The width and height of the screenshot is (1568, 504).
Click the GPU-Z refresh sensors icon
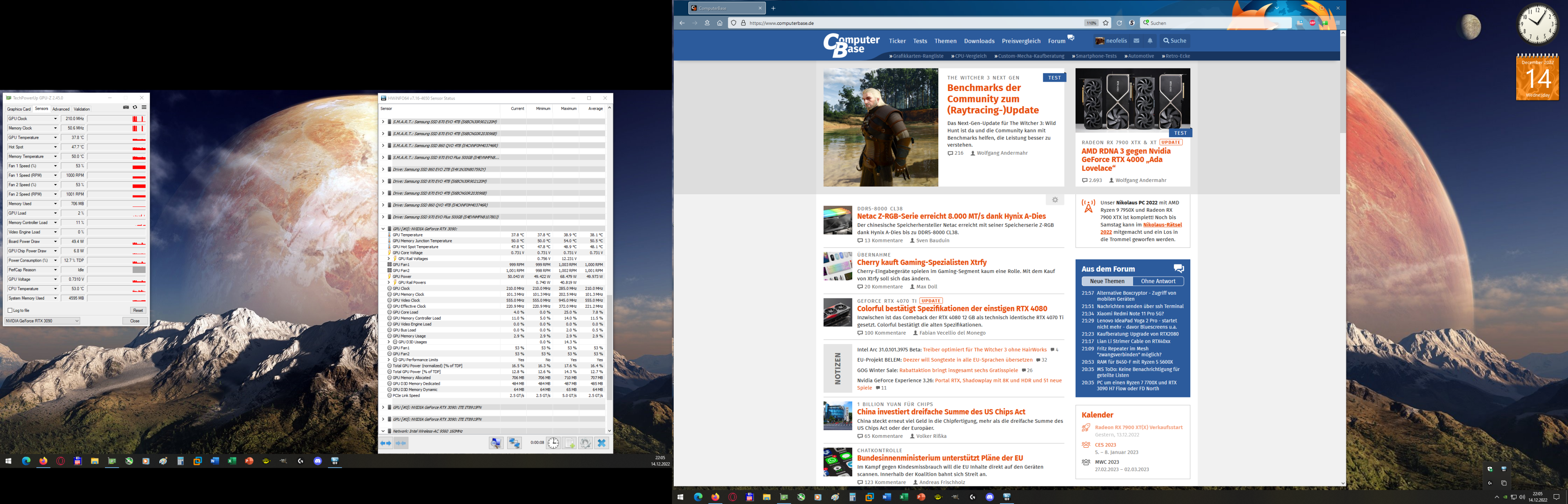(x=135, y=107)
